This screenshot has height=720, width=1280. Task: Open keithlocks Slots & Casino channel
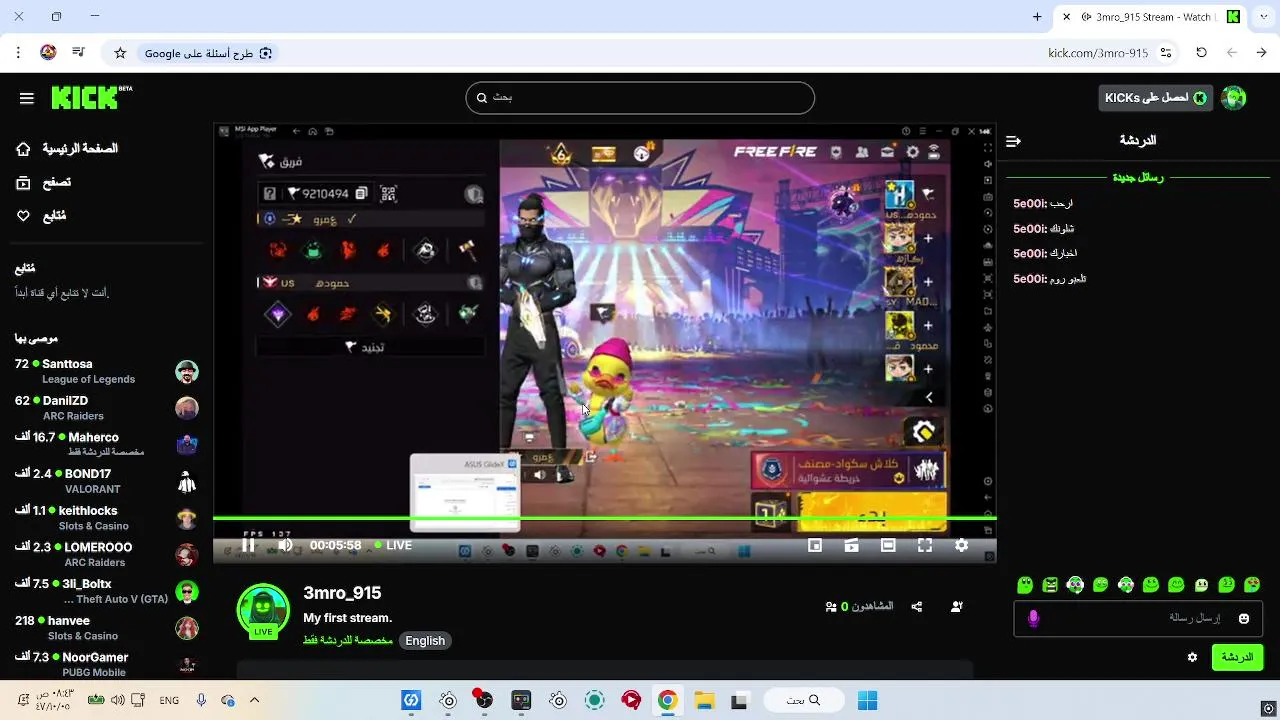[x=106, y=518]
